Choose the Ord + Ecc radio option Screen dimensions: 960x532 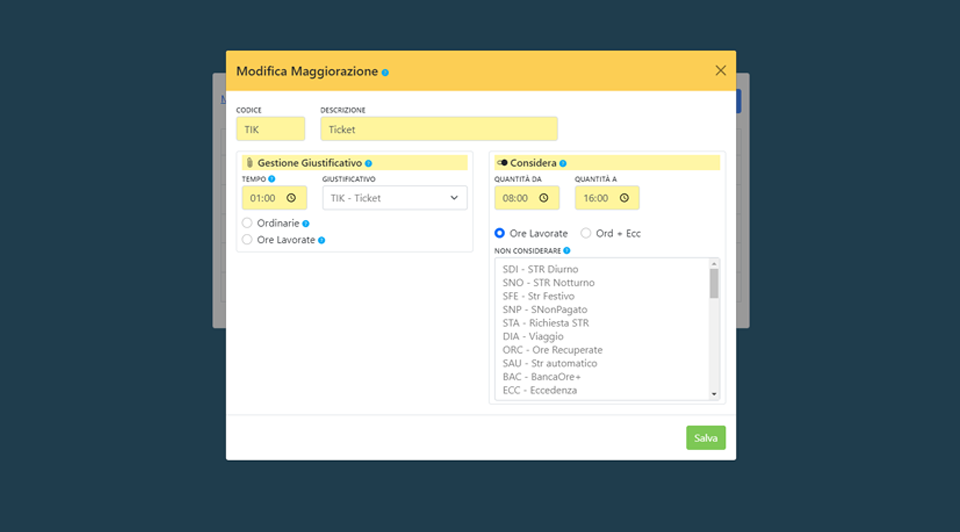[586, 233]
